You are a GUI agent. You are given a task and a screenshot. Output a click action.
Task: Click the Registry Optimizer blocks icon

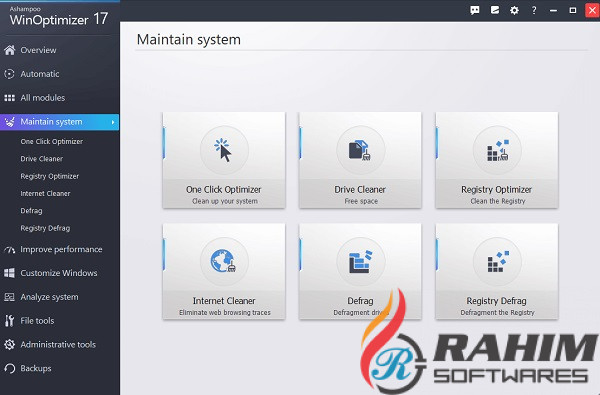point(497,150)
